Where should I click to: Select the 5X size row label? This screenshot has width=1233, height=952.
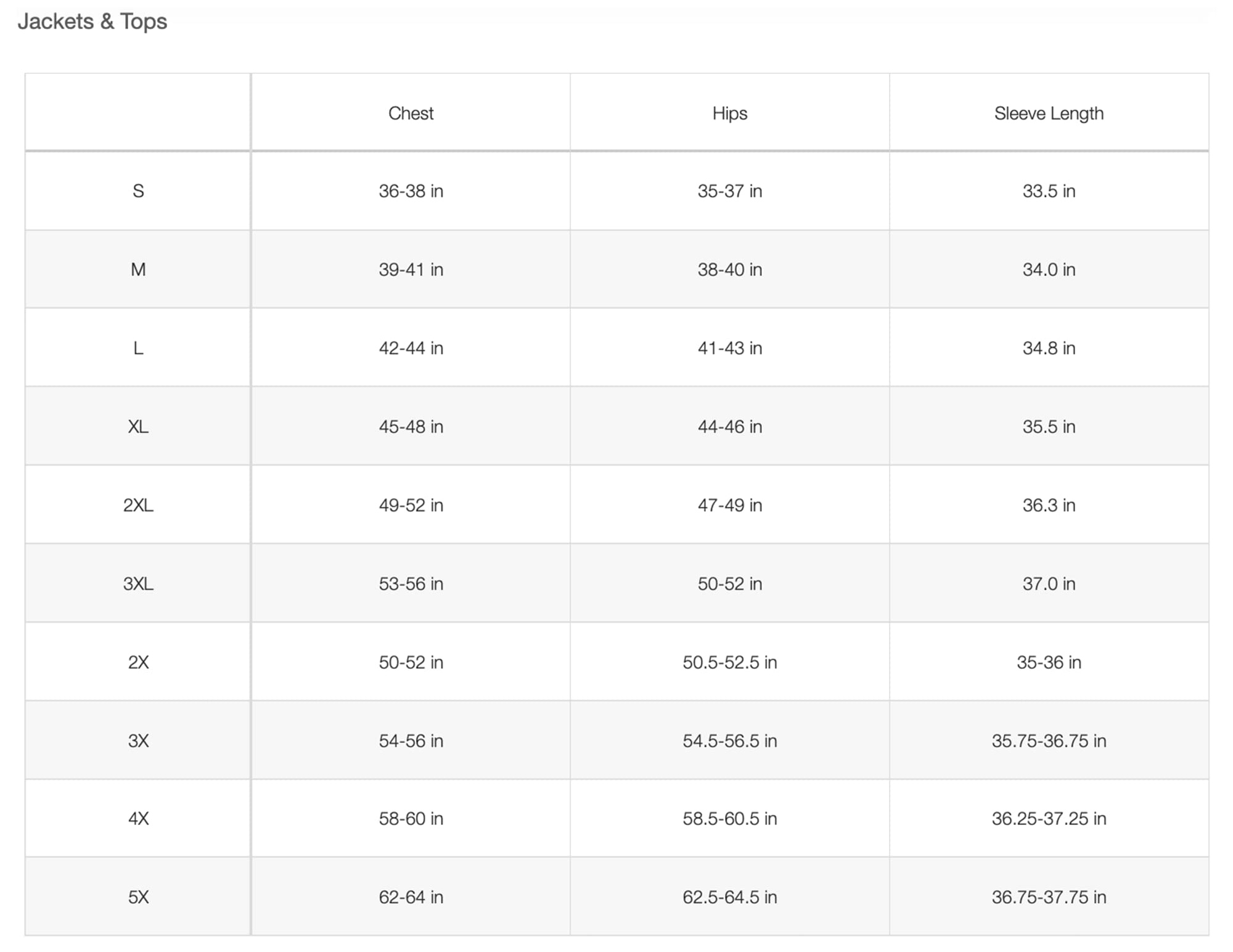tap(138, 897)
